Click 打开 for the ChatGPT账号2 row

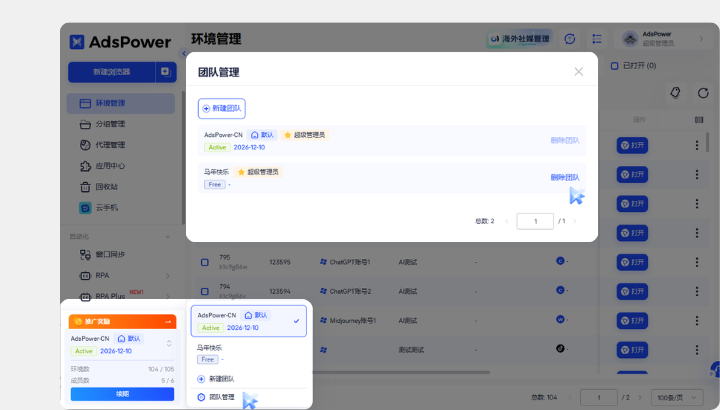coord(632,292)
